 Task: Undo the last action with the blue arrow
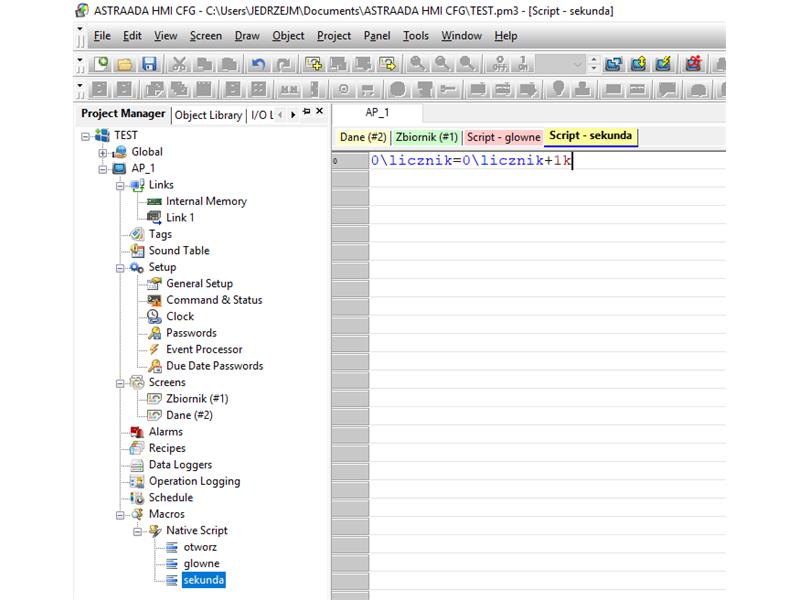coord(259,64)
